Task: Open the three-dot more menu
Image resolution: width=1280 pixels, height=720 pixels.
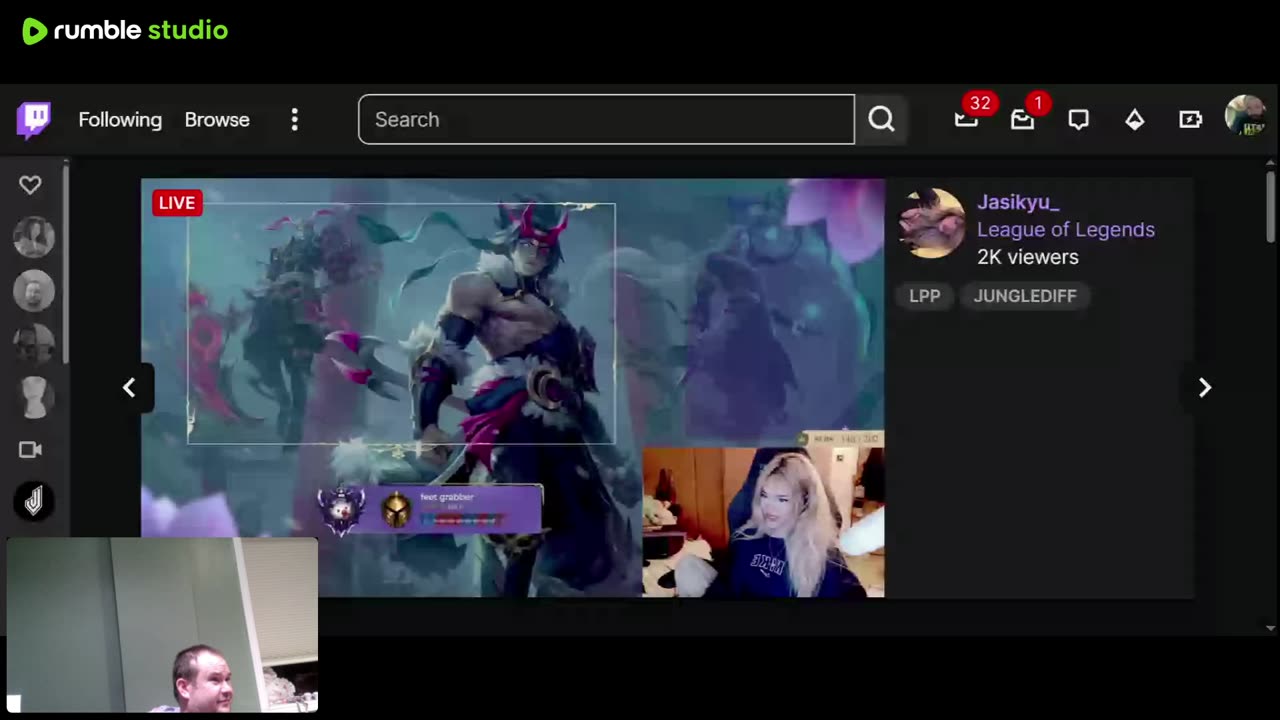Action: (x=294, y=120)
